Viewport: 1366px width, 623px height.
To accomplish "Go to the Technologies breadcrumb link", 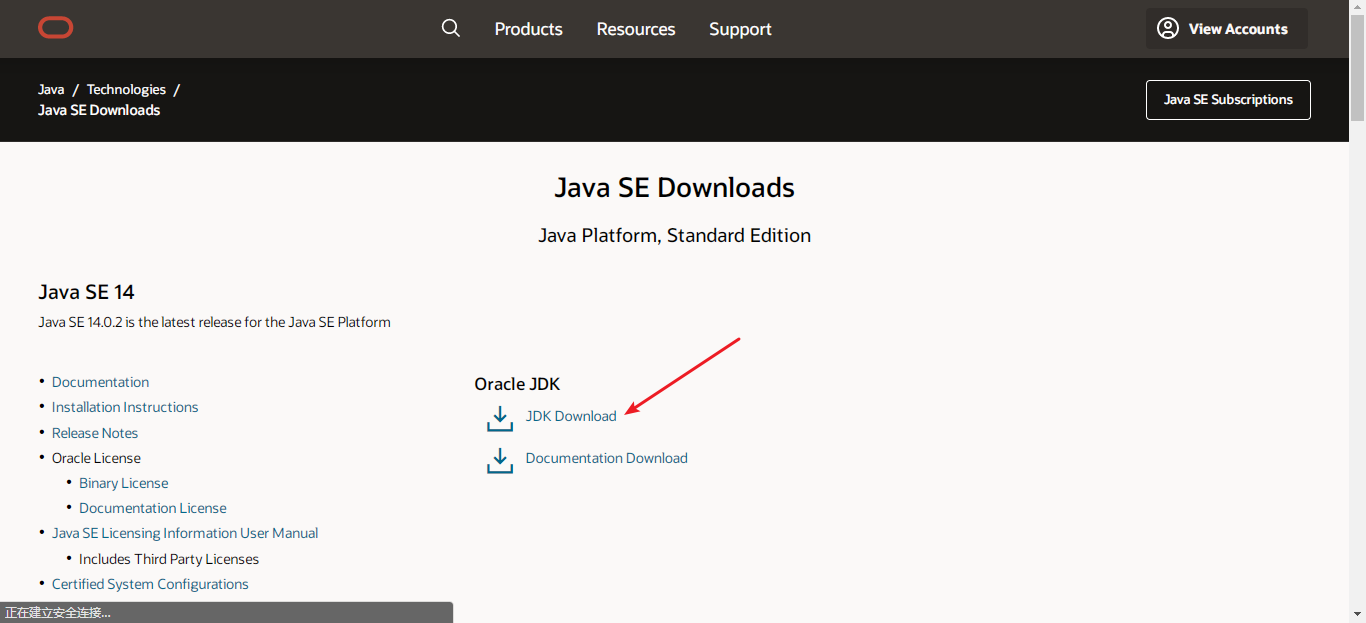I will click(126, 89).
